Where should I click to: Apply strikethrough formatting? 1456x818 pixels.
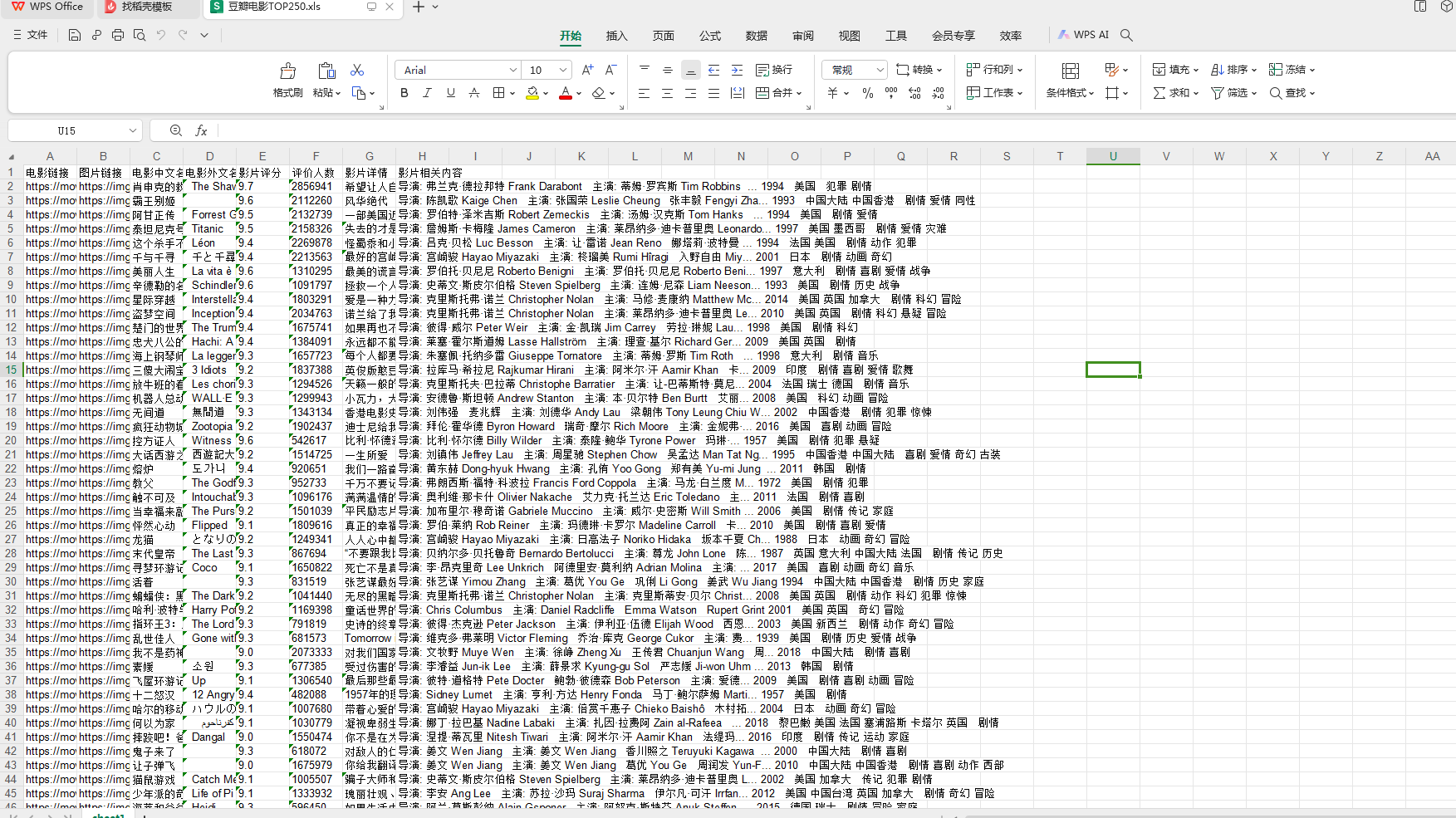click(474, 93)
